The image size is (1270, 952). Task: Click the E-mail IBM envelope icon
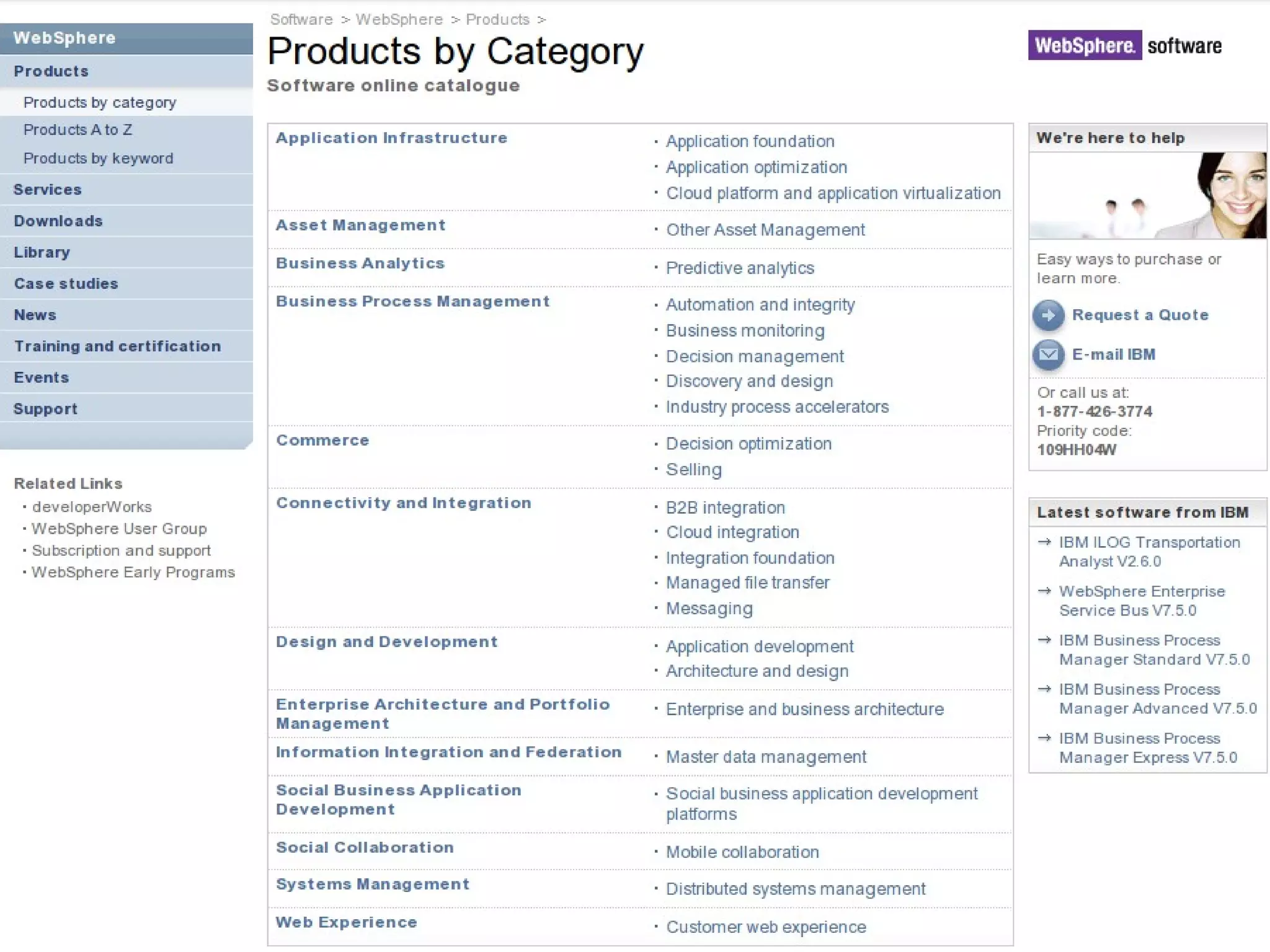[1048, 355]
